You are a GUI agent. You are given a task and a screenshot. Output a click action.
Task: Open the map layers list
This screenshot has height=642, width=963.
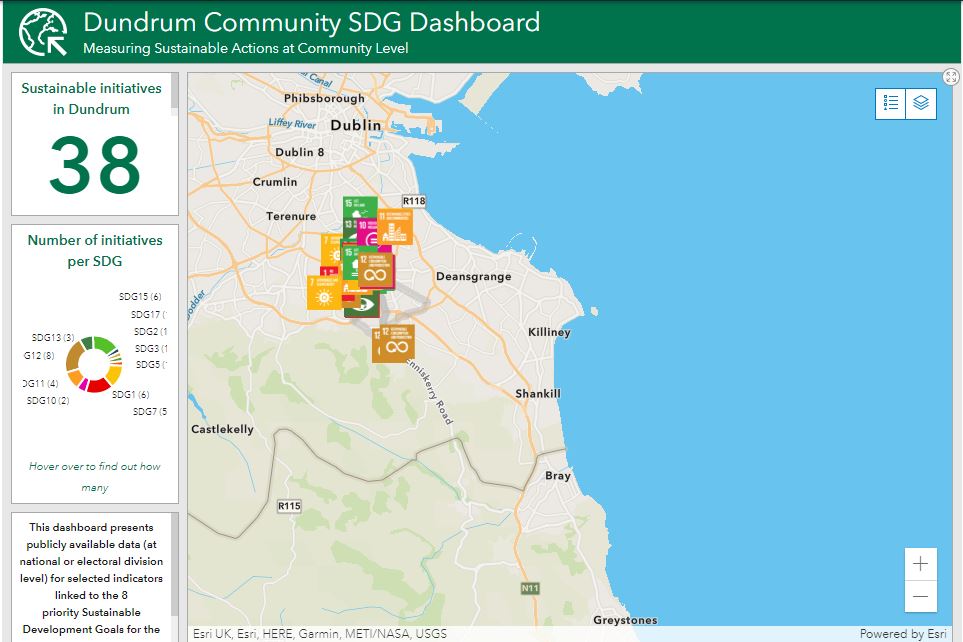[x=921, y=104]
